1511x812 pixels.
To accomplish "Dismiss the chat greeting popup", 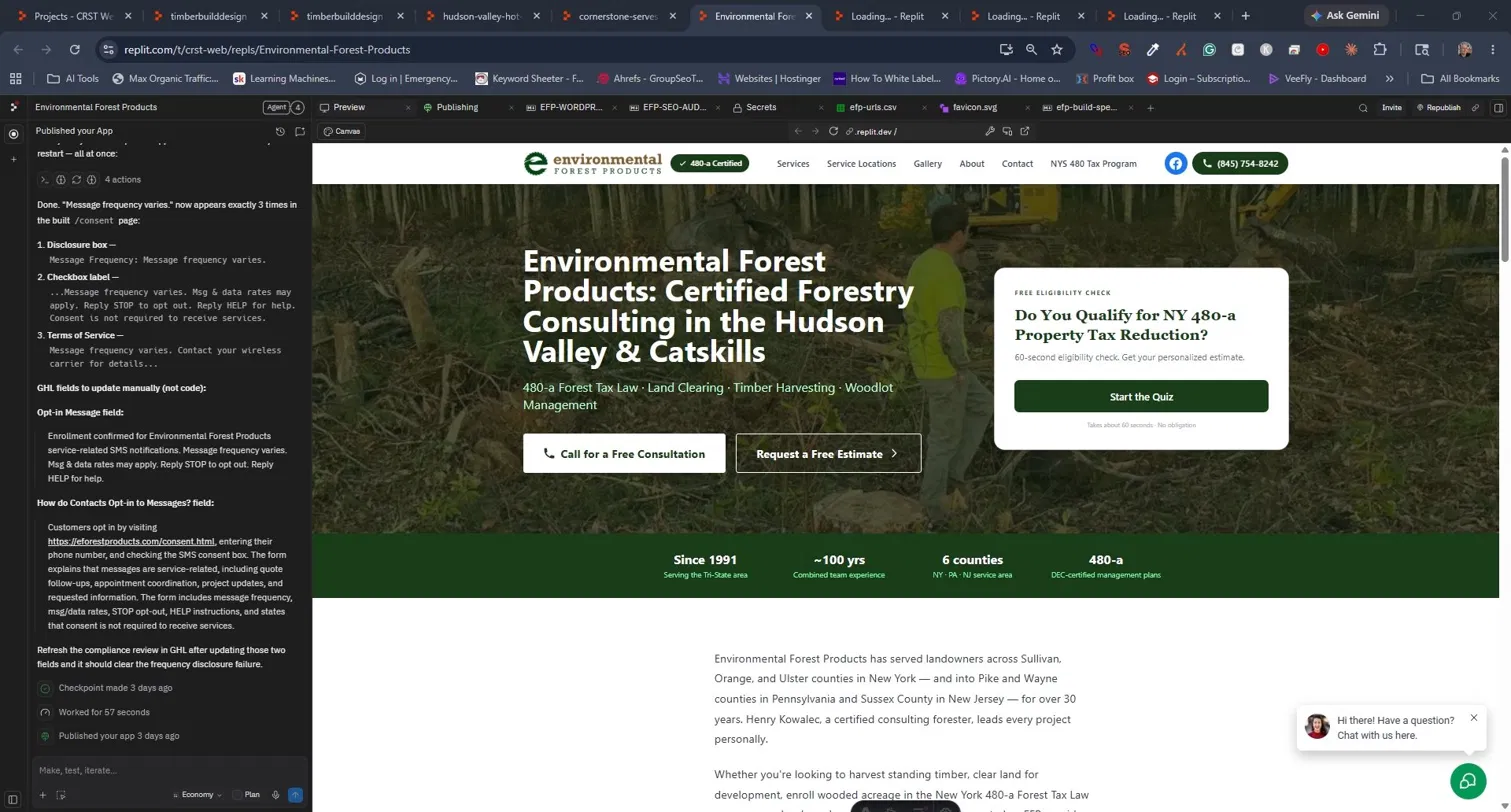I will pos(1473,717).
